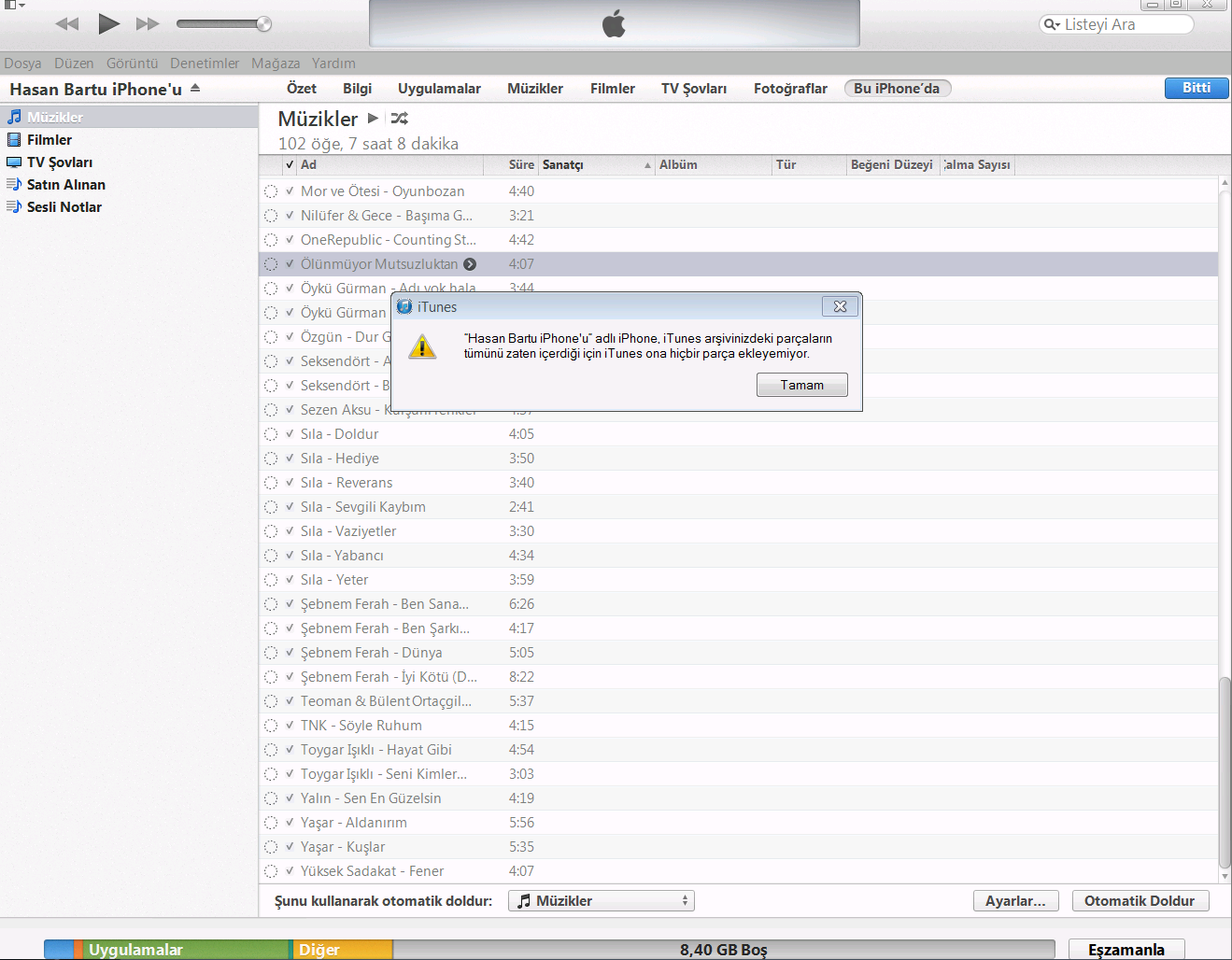Uncheck Sıla - Hediye checkbox
This screenshot has width=1232, height=960.
pyautogui.click(x=290, y=458)
